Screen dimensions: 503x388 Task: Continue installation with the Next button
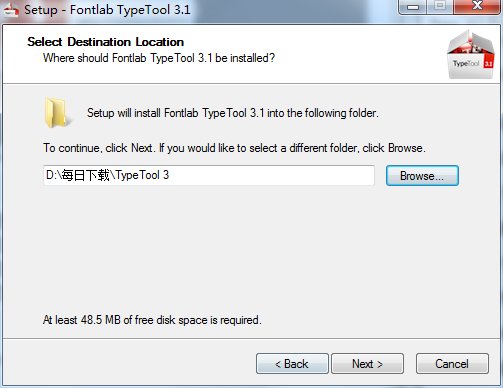tap(367, 364)
